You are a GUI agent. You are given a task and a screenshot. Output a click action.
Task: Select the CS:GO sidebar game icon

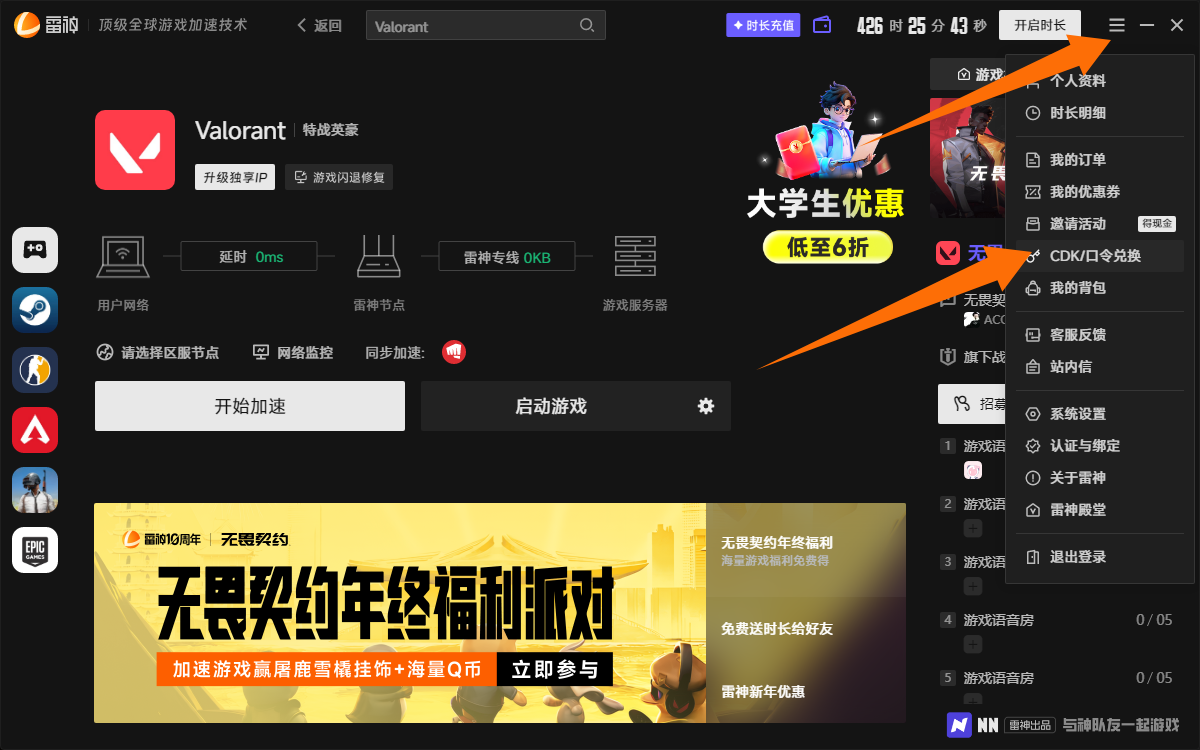[35, 370]
